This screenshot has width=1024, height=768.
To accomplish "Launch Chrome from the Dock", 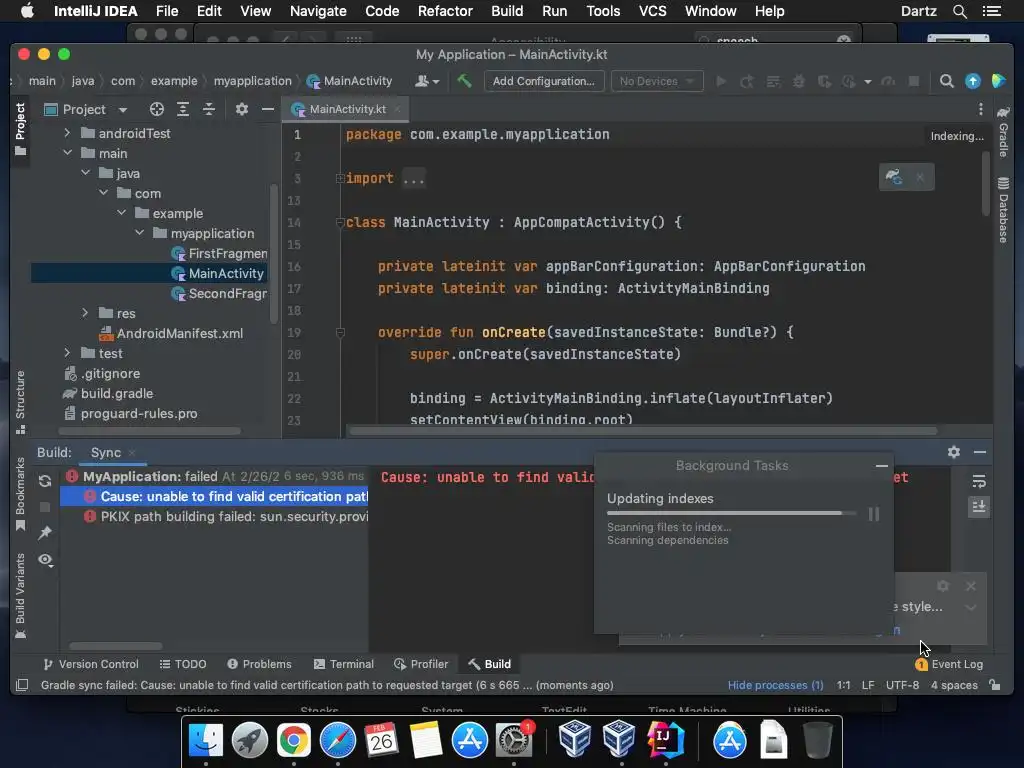I will tap(294, 740).
